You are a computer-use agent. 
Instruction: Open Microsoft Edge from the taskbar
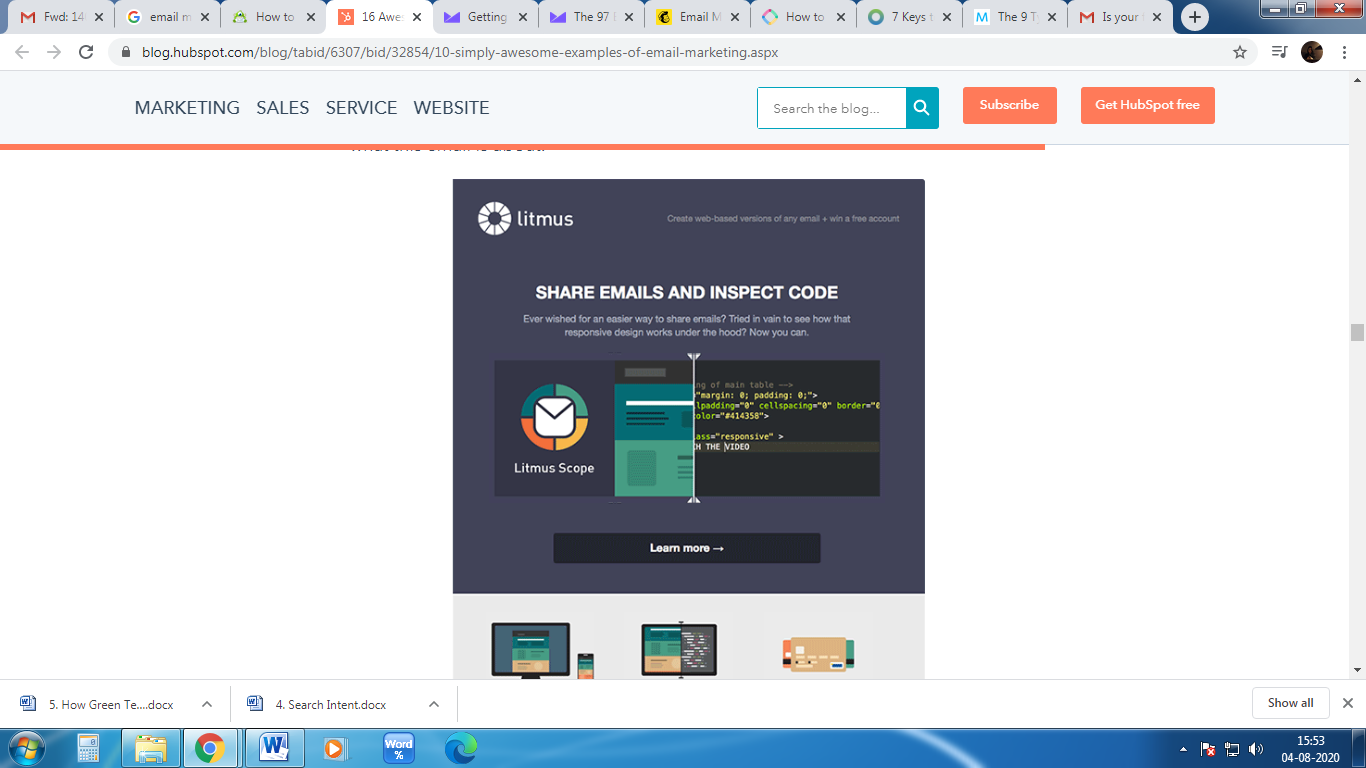[x=461, y=748]
